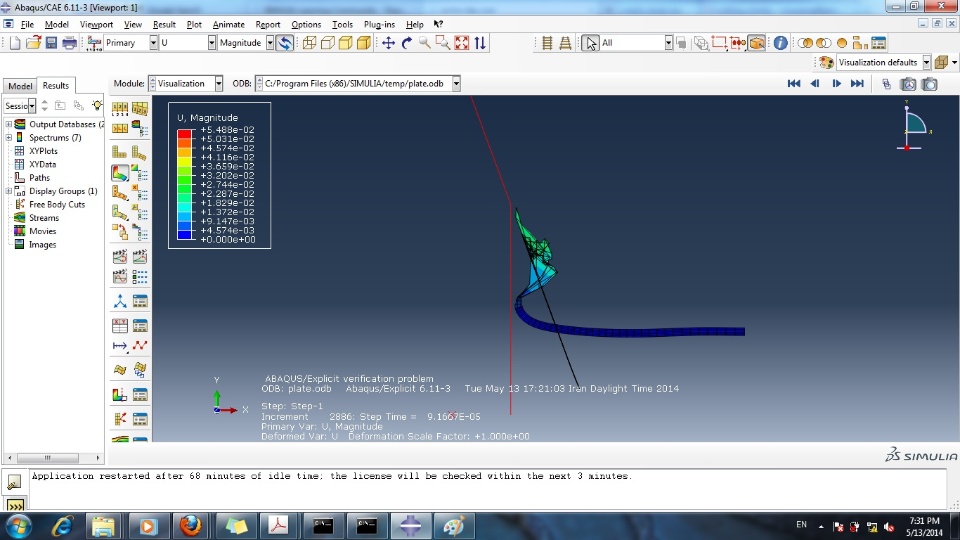Screen dimensions: 960x540
Task: Select Free Body Cuts tree item
Action: click(57, 204)
